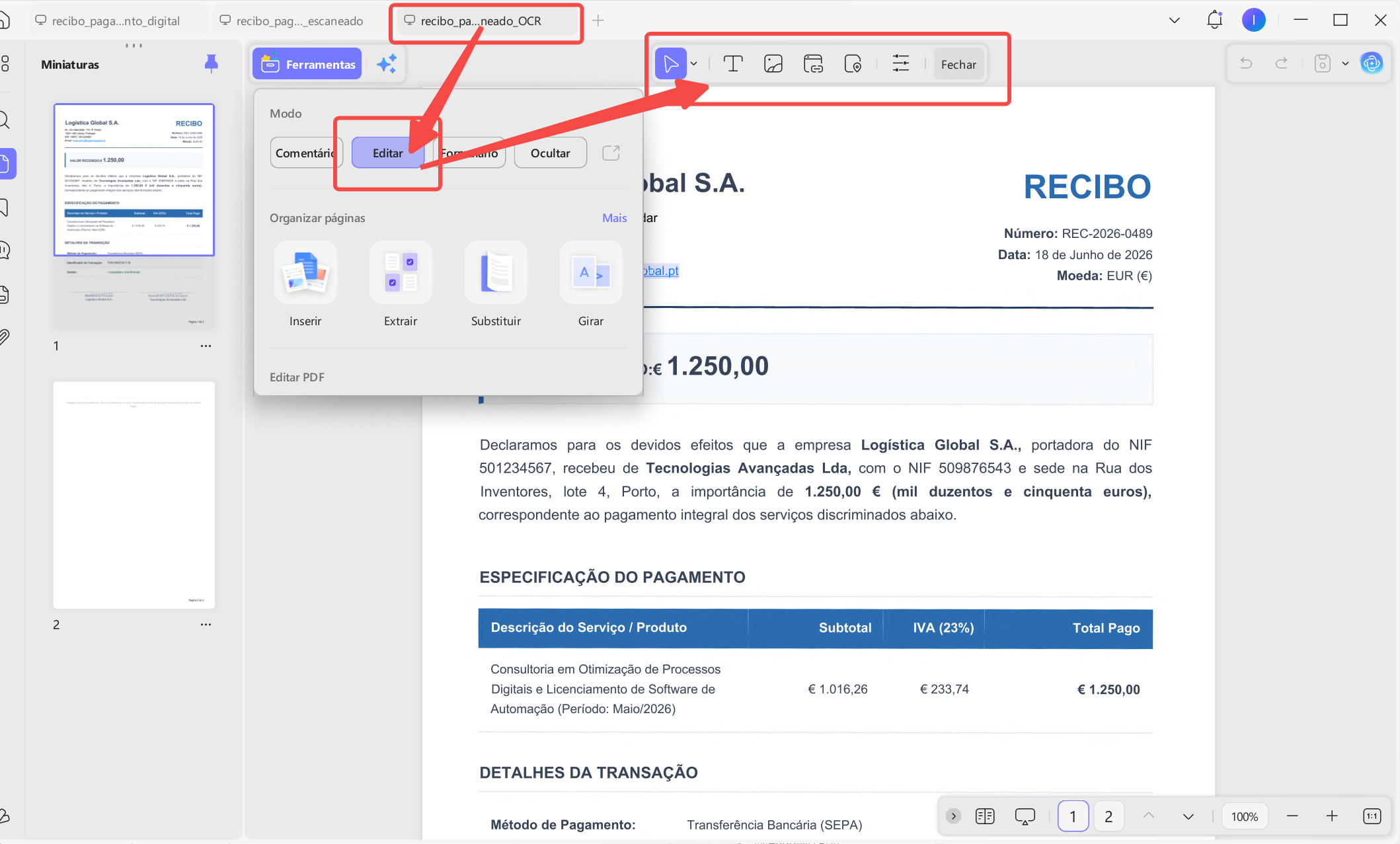Image resolution: width=1400 pixels, height=844 pixels.
Task: Select page 2 thumbnail
Action: tap(134, 495)
